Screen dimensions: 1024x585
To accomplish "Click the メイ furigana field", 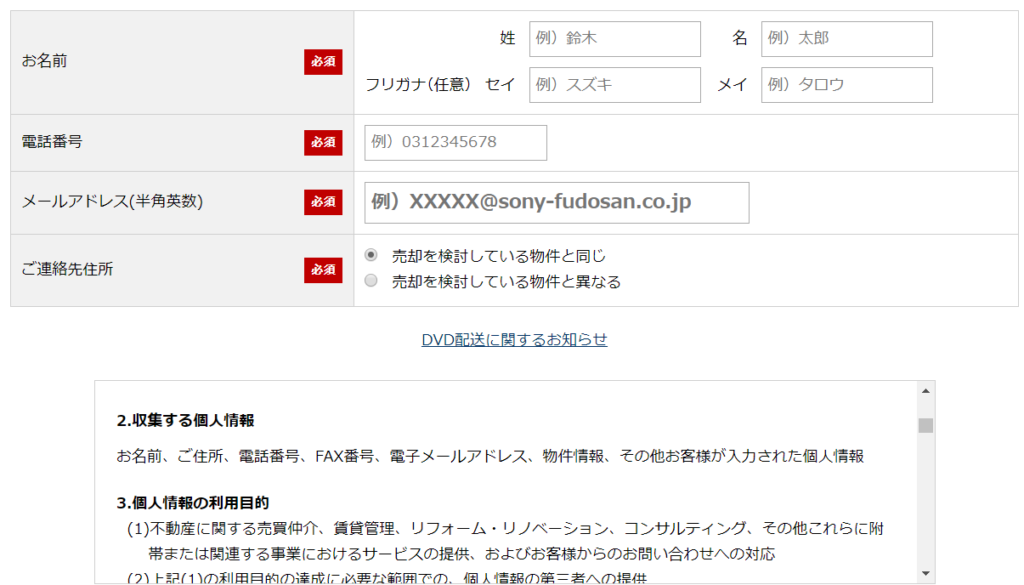I will point(846,85).
